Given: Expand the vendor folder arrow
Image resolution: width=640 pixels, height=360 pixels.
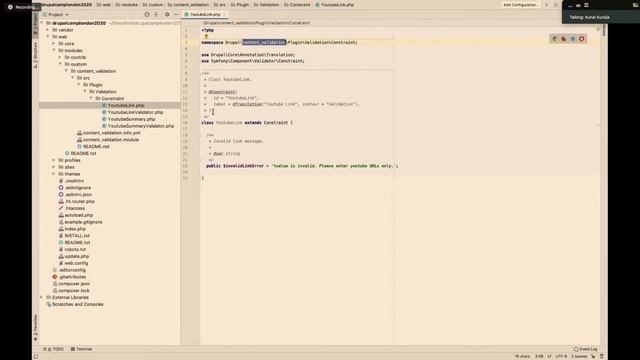Looking at the screenshot, I should coord(48,30).
